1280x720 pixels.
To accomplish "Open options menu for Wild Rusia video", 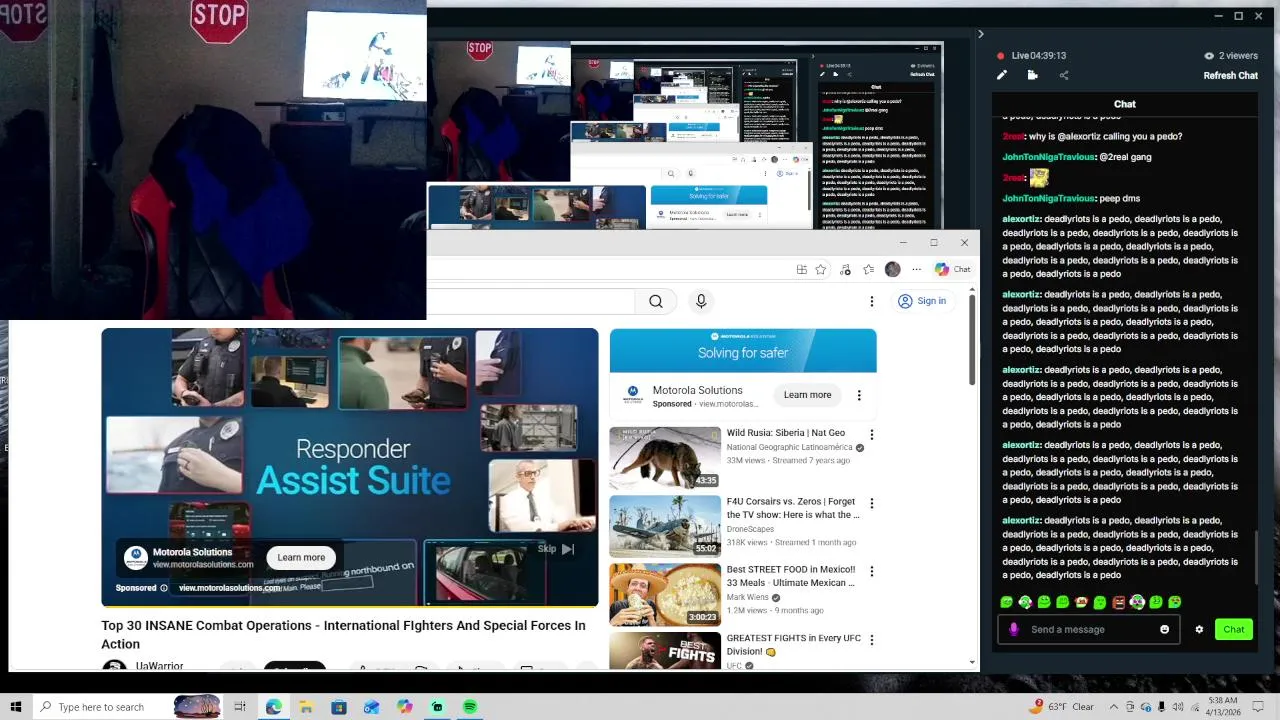I will point(871,435).
